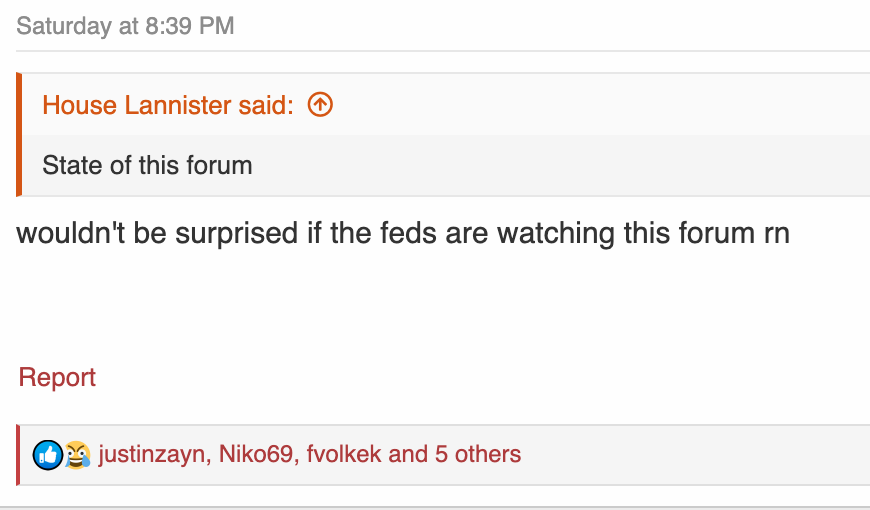Viewport: 870px width, 510px height.
Task: Jump to quoted post via up-arrow icon
Action: [320, 104]
